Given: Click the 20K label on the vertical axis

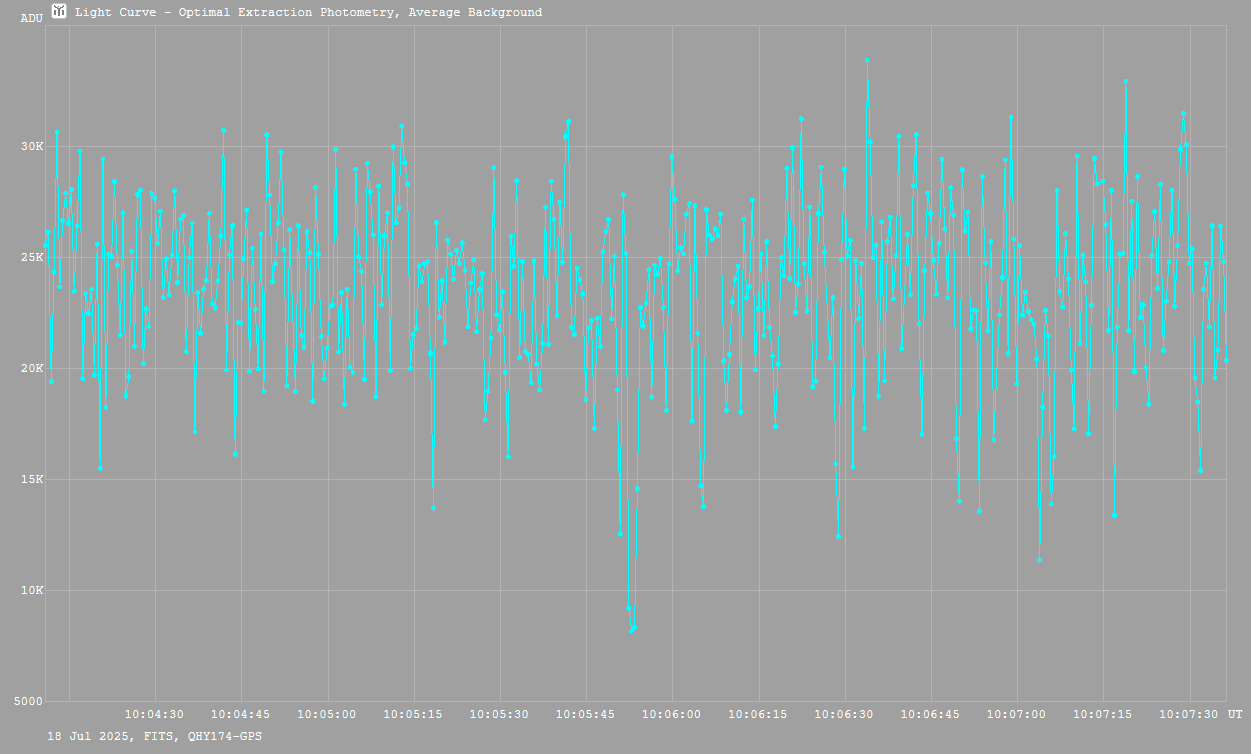Looking at the screenshot, I should pyautogui.click(x=32, y=369).
